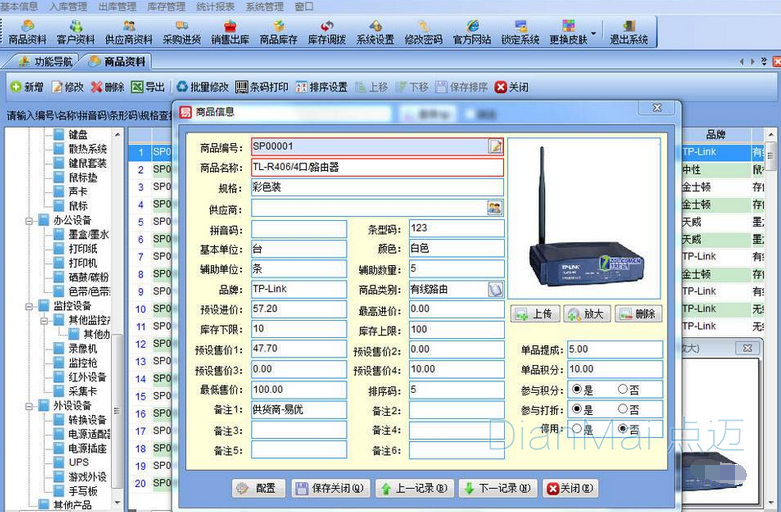Click the 品牌 column header
Viewport: 781px width, 512px height.
coord(716,134)
